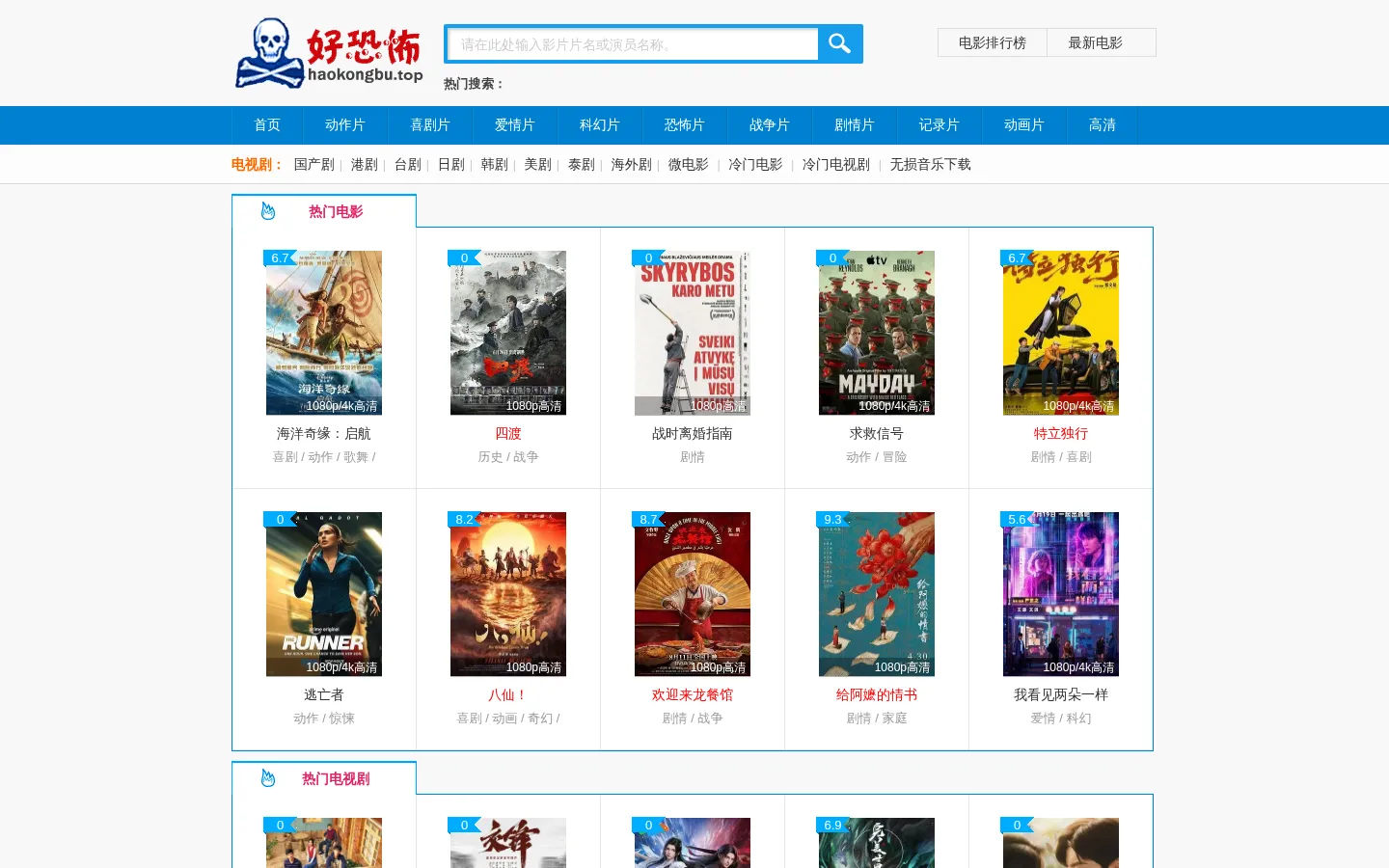
Task: Open the MAYDAY movie poster
Action: [877, 333]
